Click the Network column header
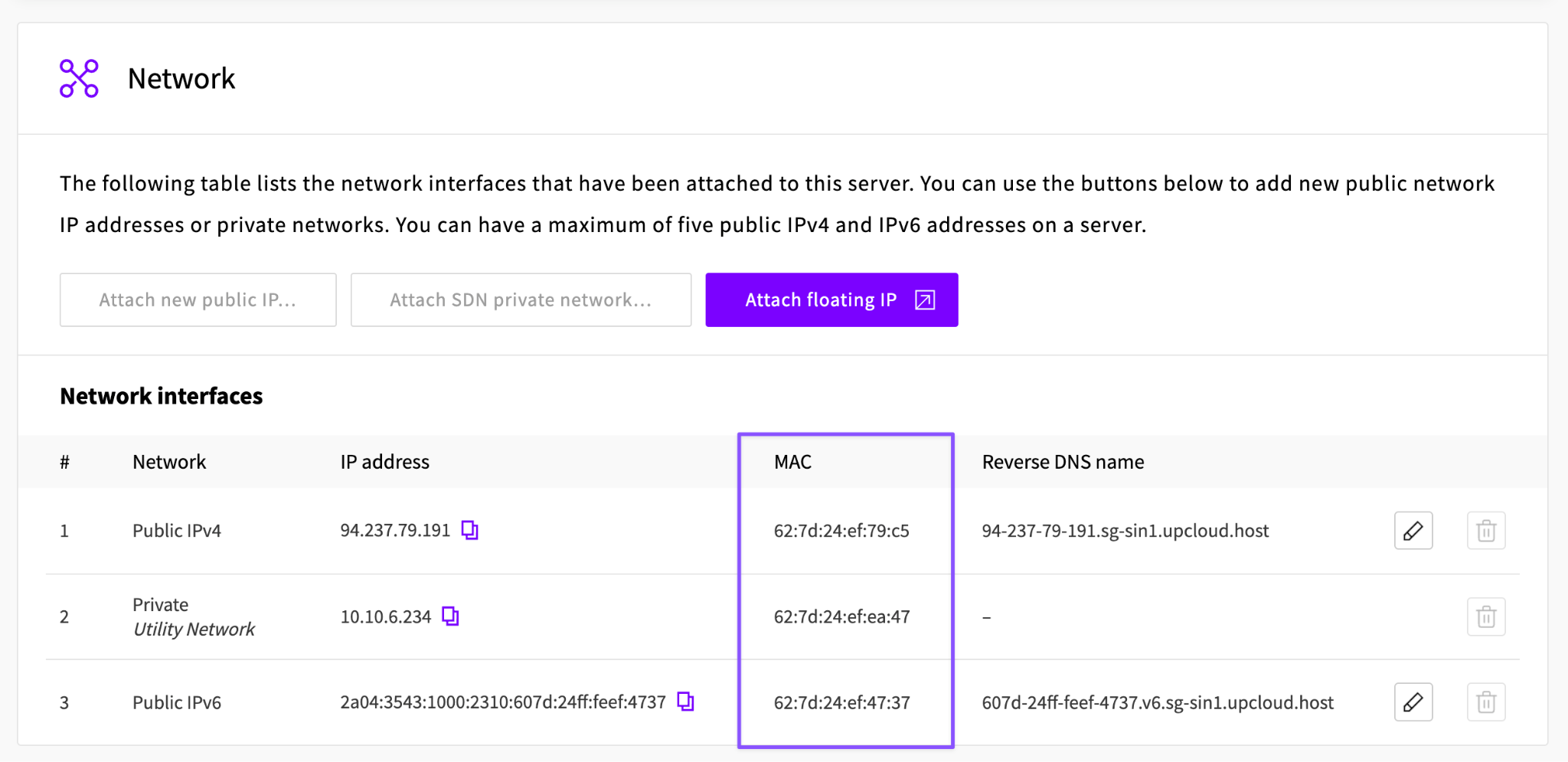Screen dimensions: 1568x762 tap(169, 462)
